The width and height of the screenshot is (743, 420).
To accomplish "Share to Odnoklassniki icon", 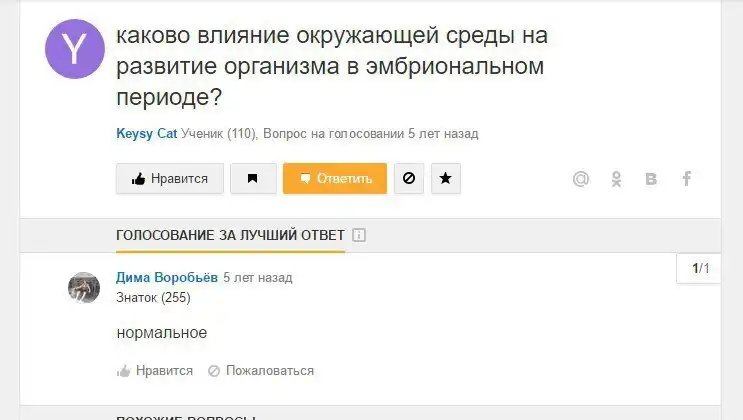I will (617, 179).
